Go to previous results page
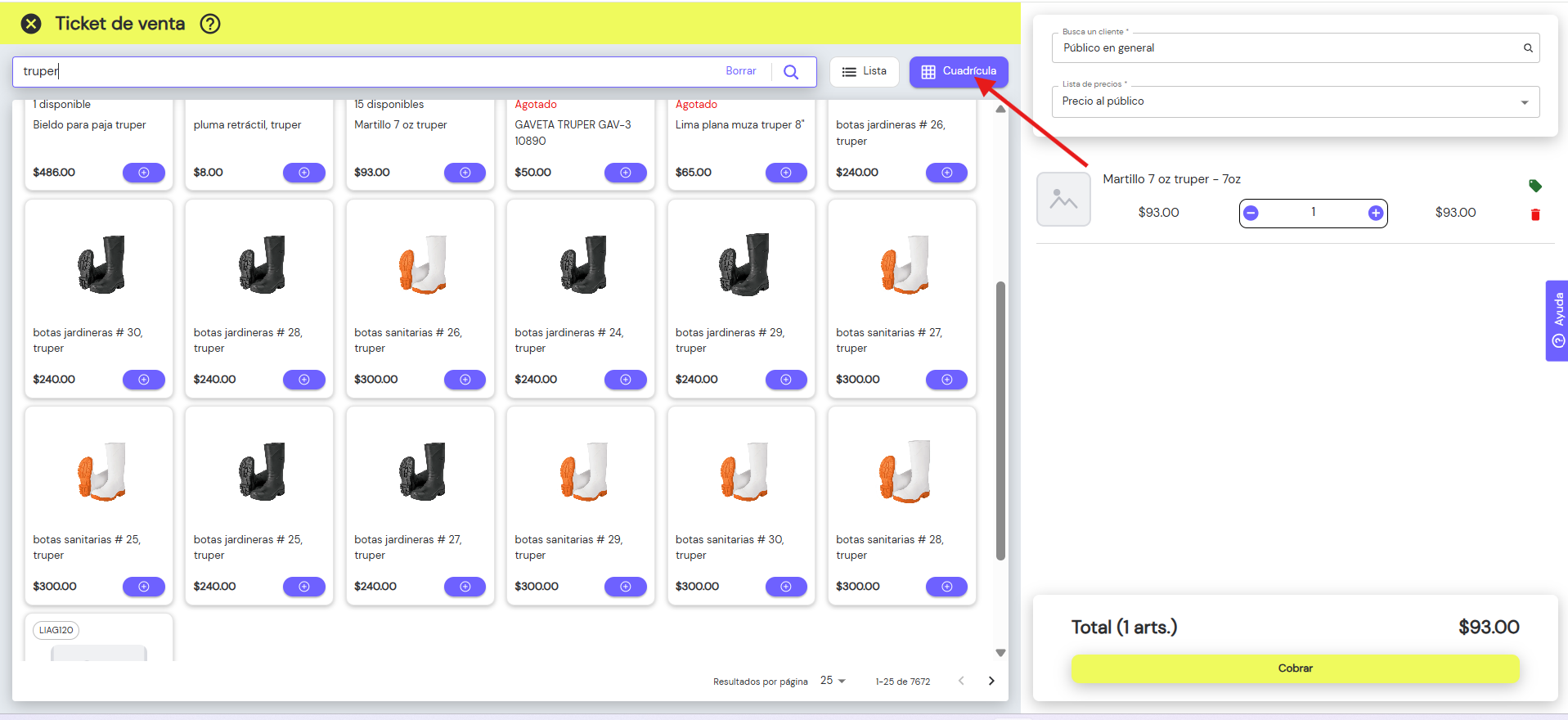The width and height of the screenshot is (1568, 720). point(961,681)
